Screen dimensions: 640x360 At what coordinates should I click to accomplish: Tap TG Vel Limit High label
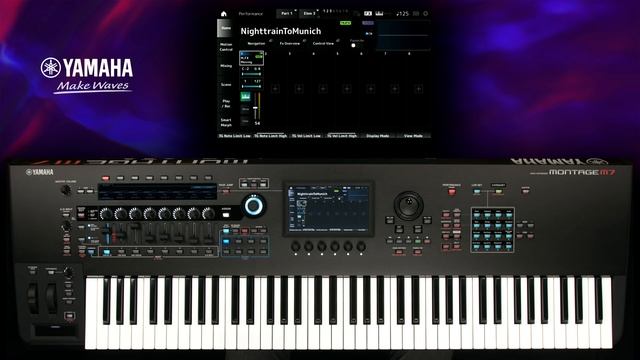click(x=342, y=136)
